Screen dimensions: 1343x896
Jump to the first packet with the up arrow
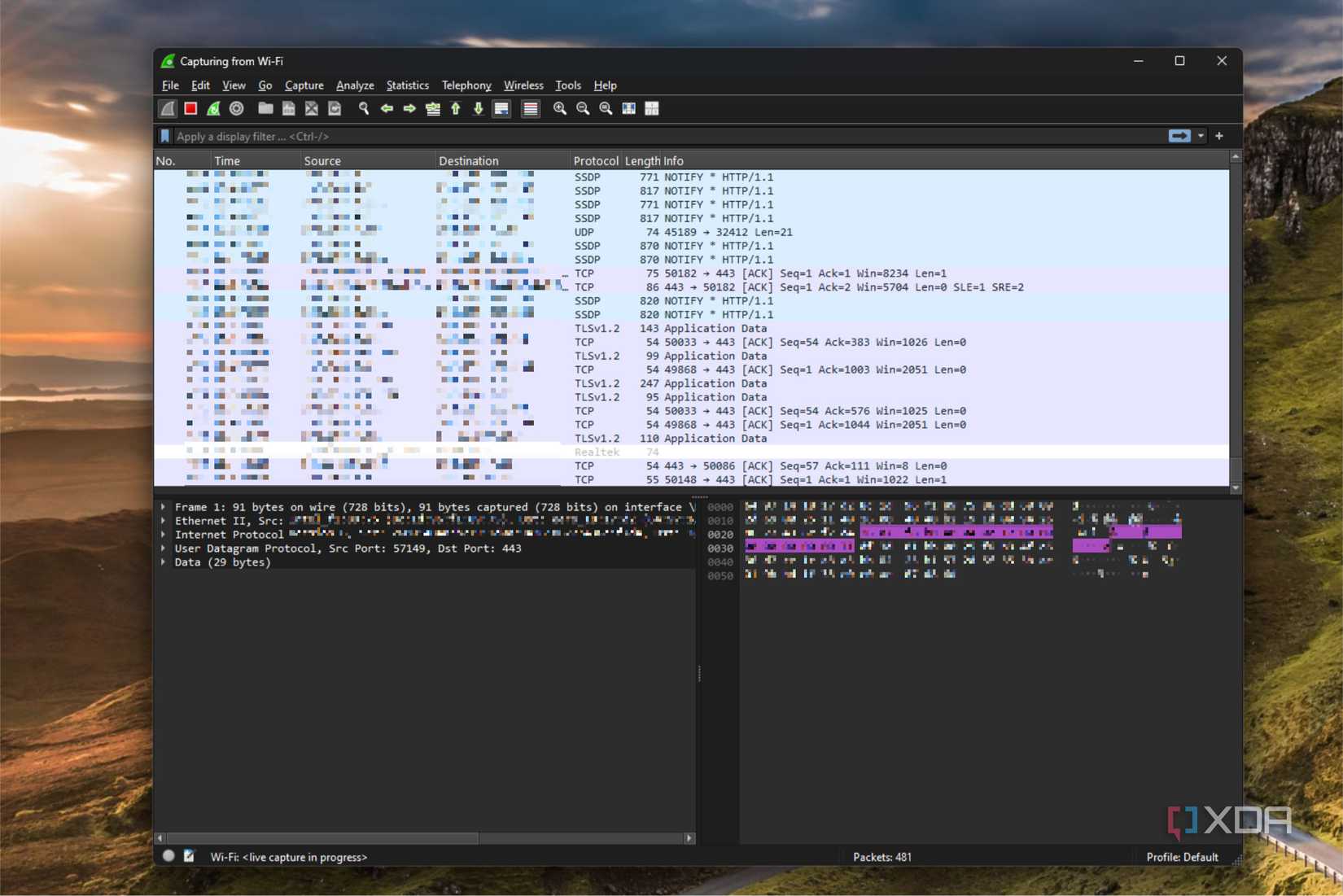[455, 108]
